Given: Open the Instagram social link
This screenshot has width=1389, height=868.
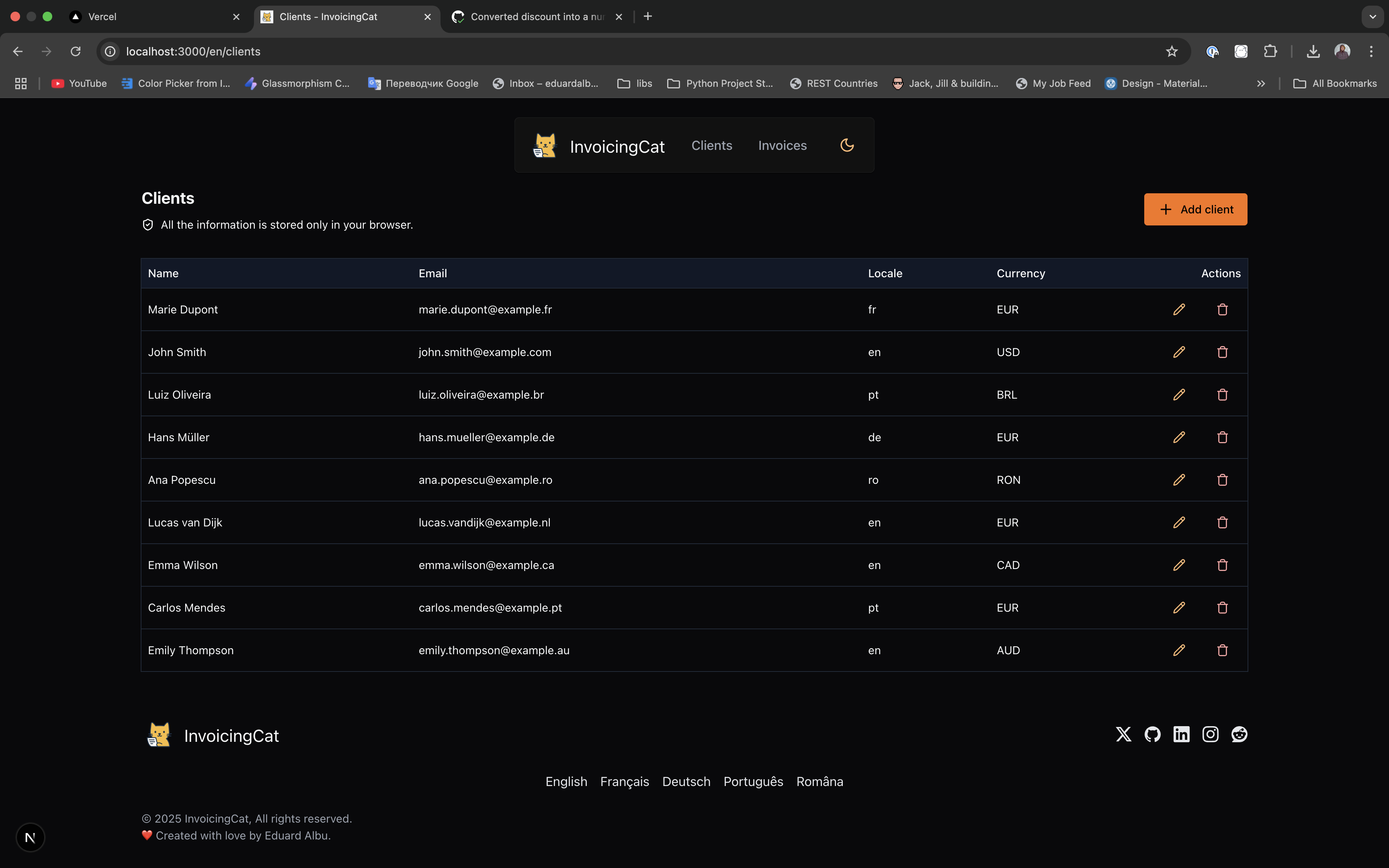Looking at the screenshot, I should 1211,734.
